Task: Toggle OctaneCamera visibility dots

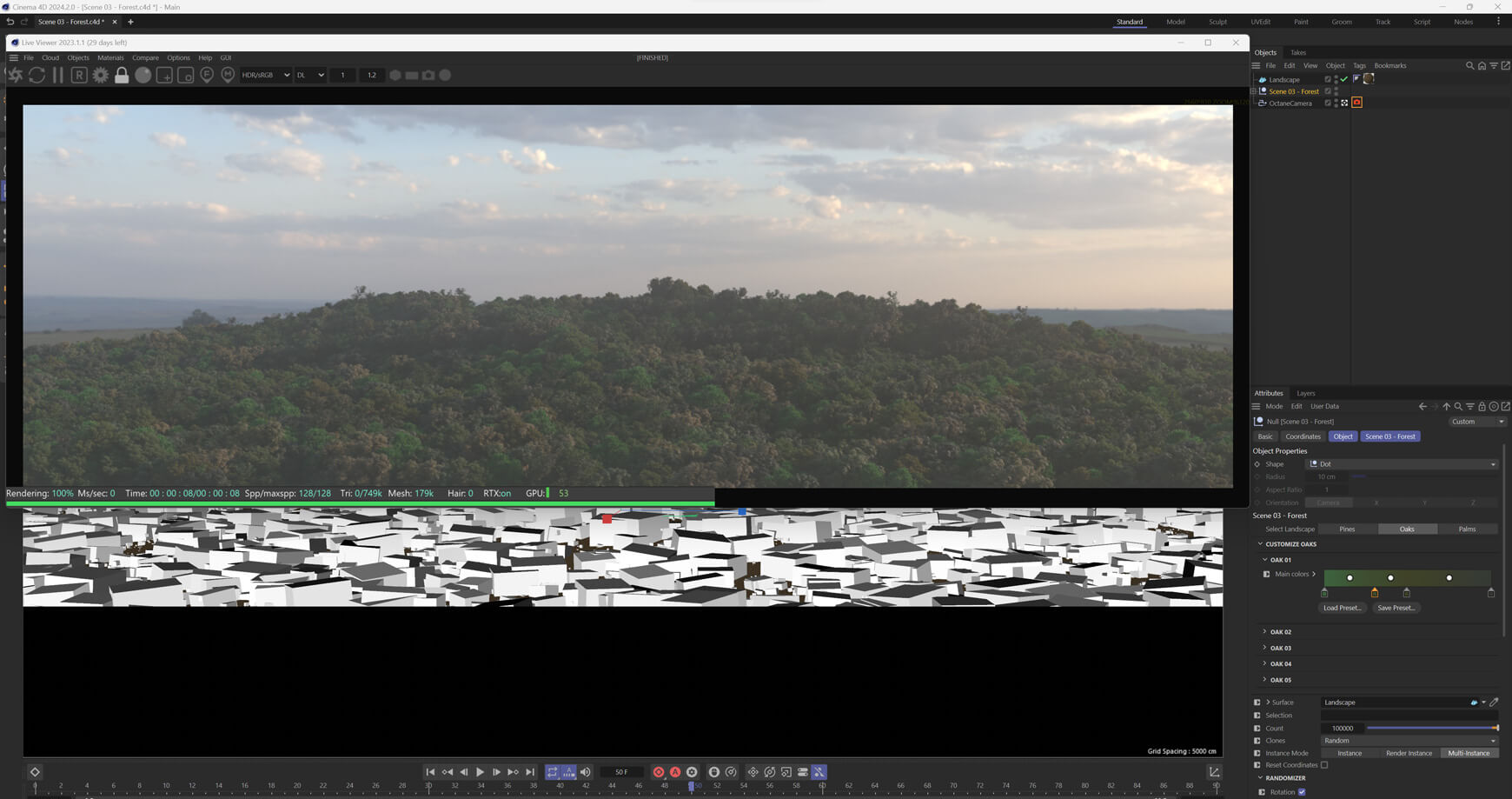Action: point(1336,103)
